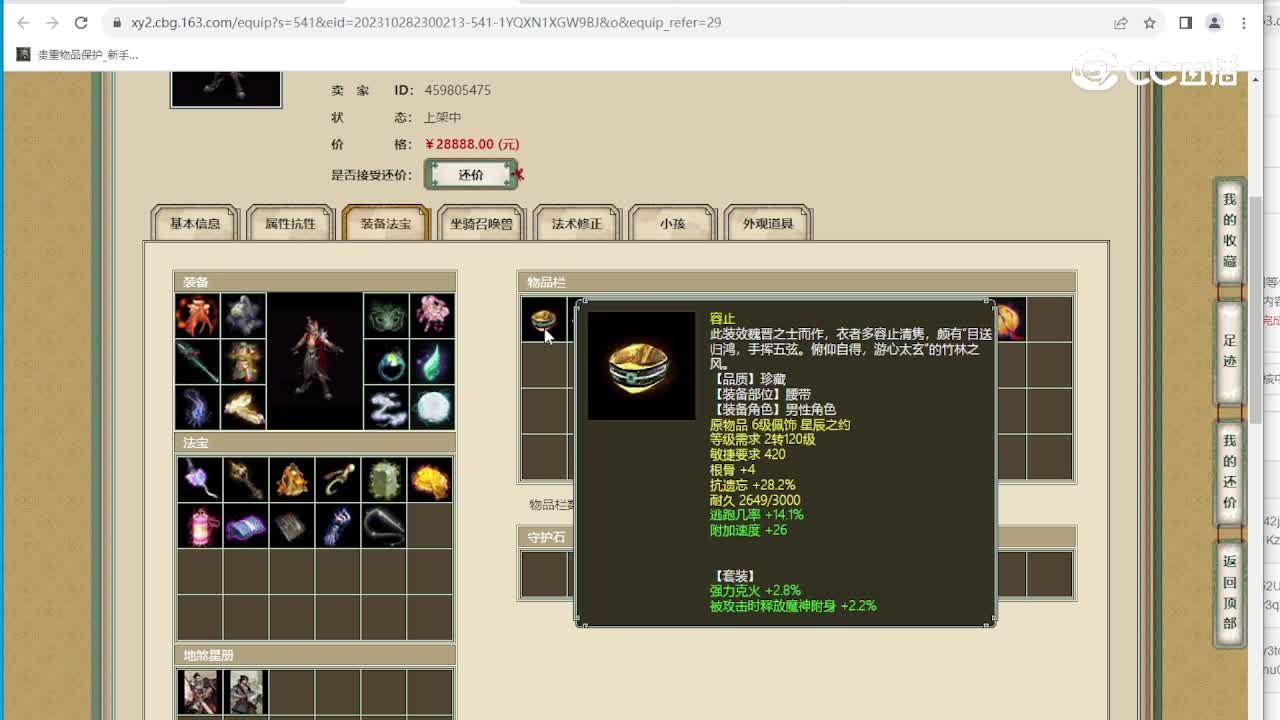
Task: Select the purple-blue book 法宝 icon
Action: pos(245,526)
